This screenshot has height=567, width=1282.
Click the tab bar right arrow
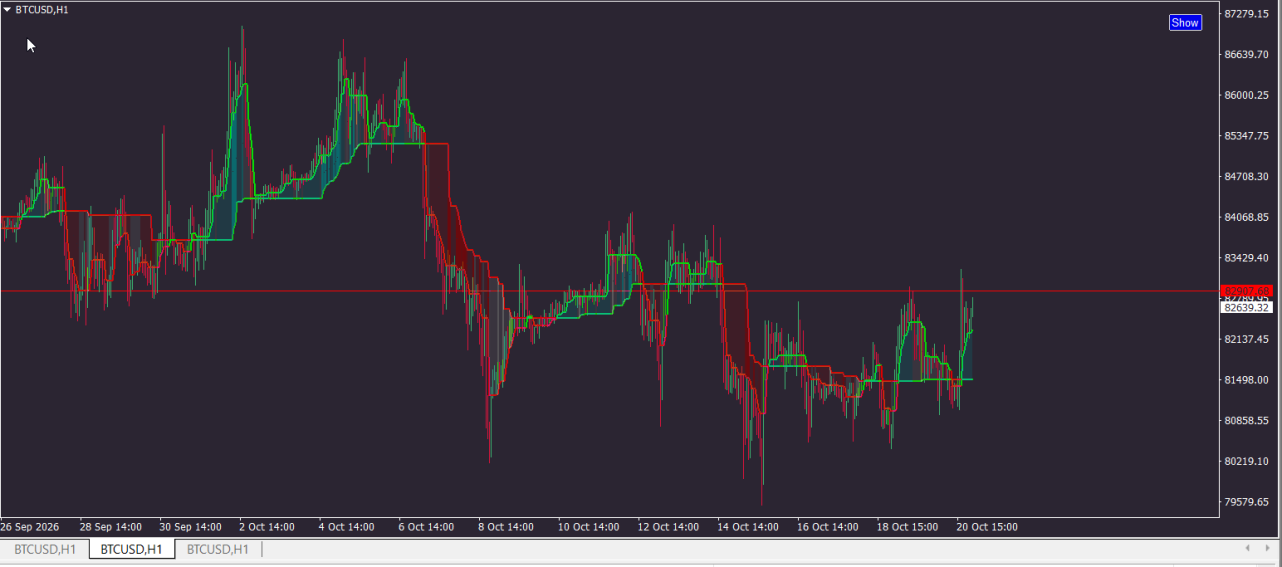pos(1268,548)
